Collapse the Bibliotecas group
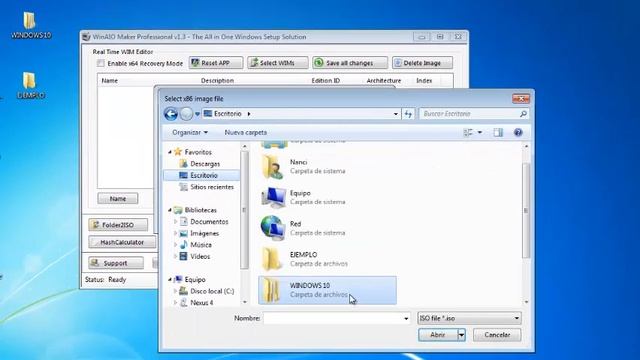 click(x=170, y=210)
